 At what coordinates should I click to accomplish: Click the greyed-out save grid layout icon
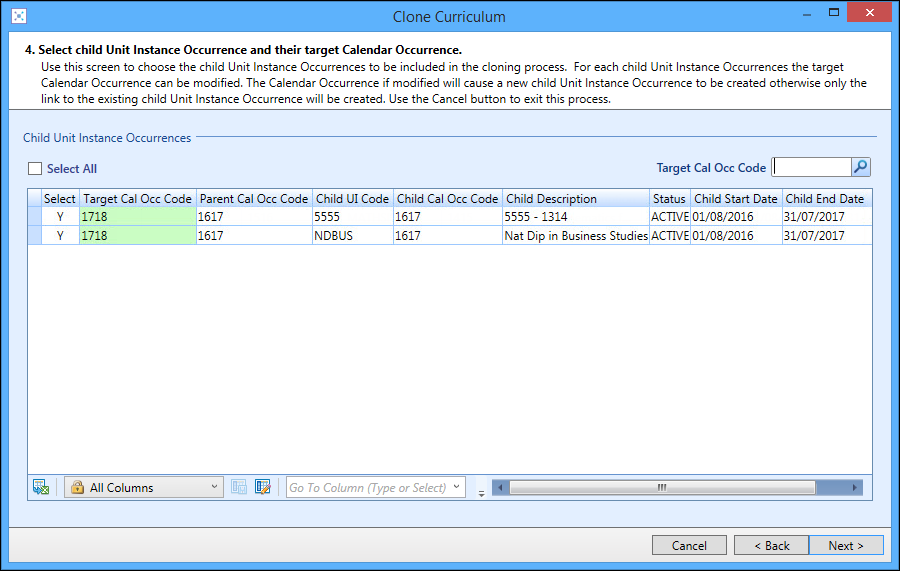(x=239, y=487)
